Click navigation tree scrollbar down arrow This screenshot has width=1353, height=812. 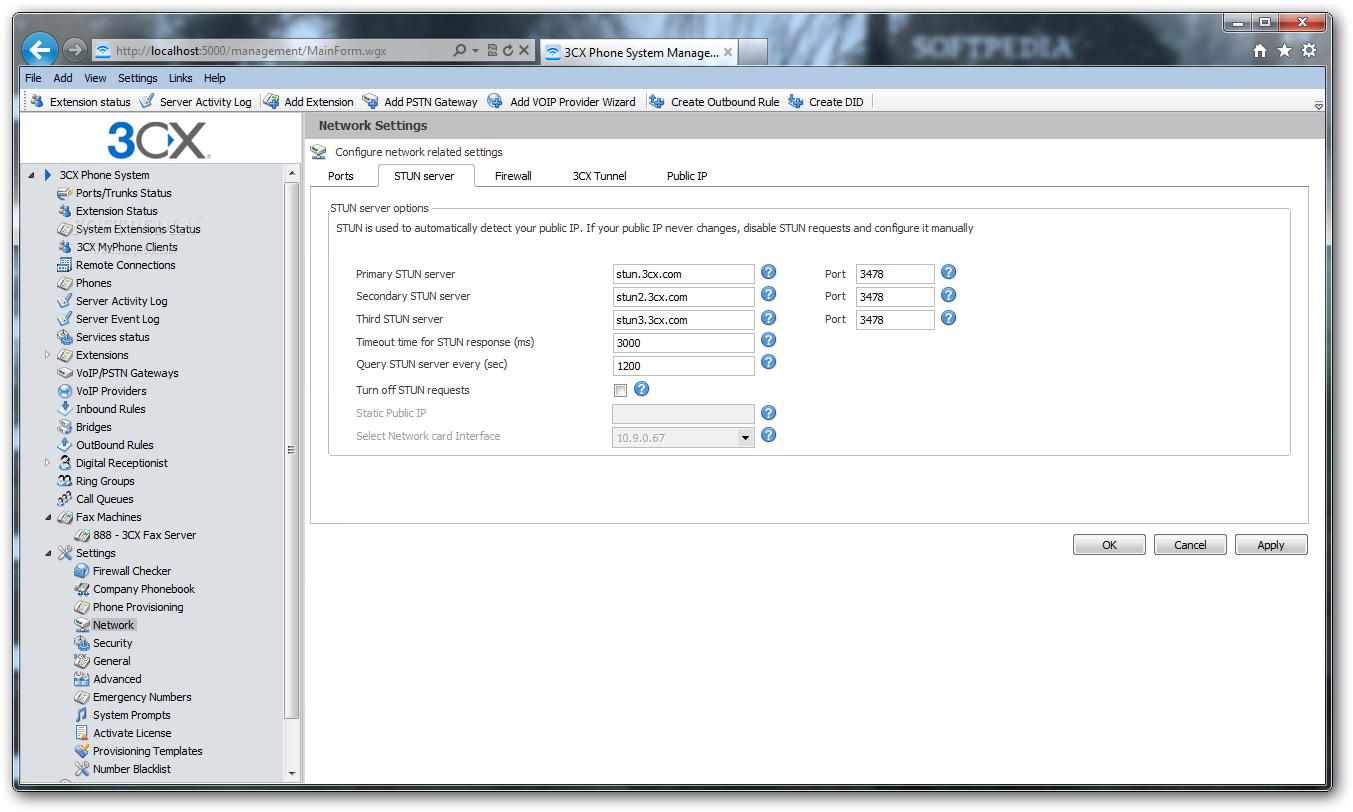tap(292, 773)
